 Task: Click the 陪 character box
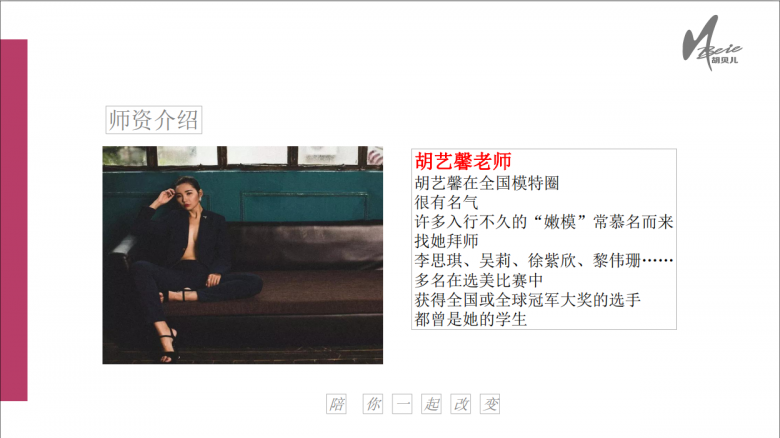point(336,404)
